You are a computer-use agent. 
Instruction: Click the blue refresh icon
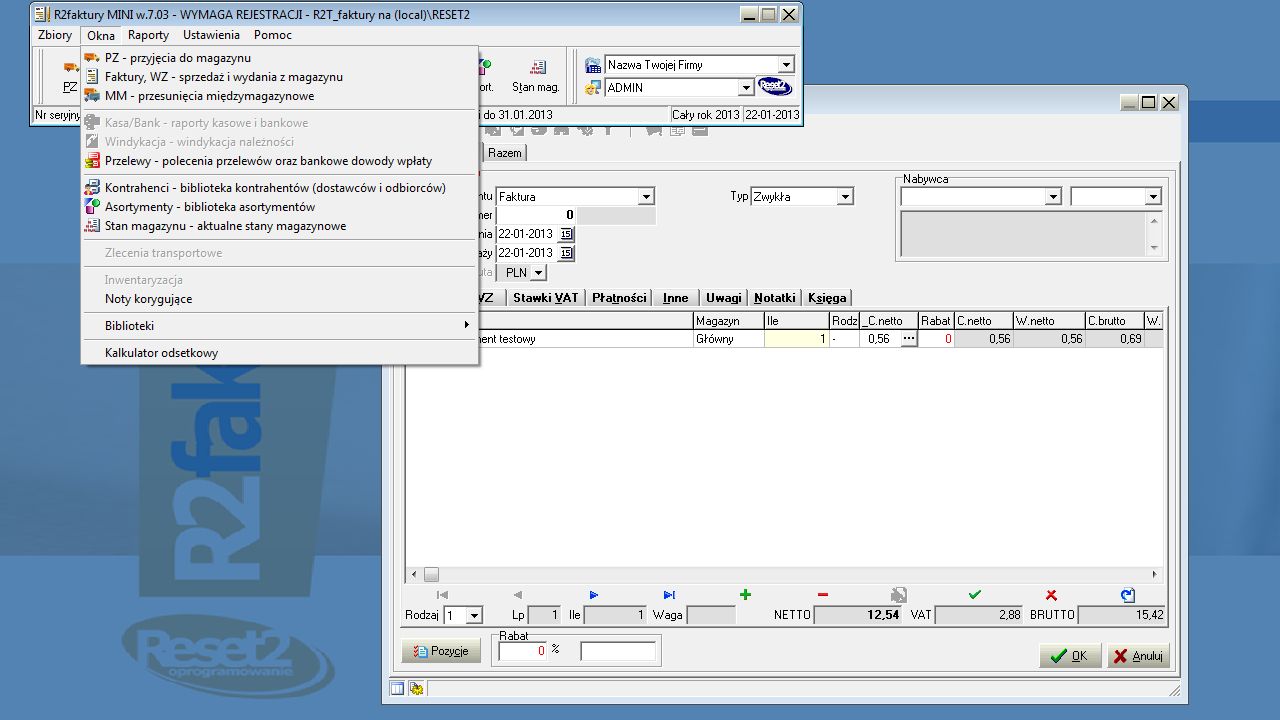pyautogui.click(x=1127, y=595)
